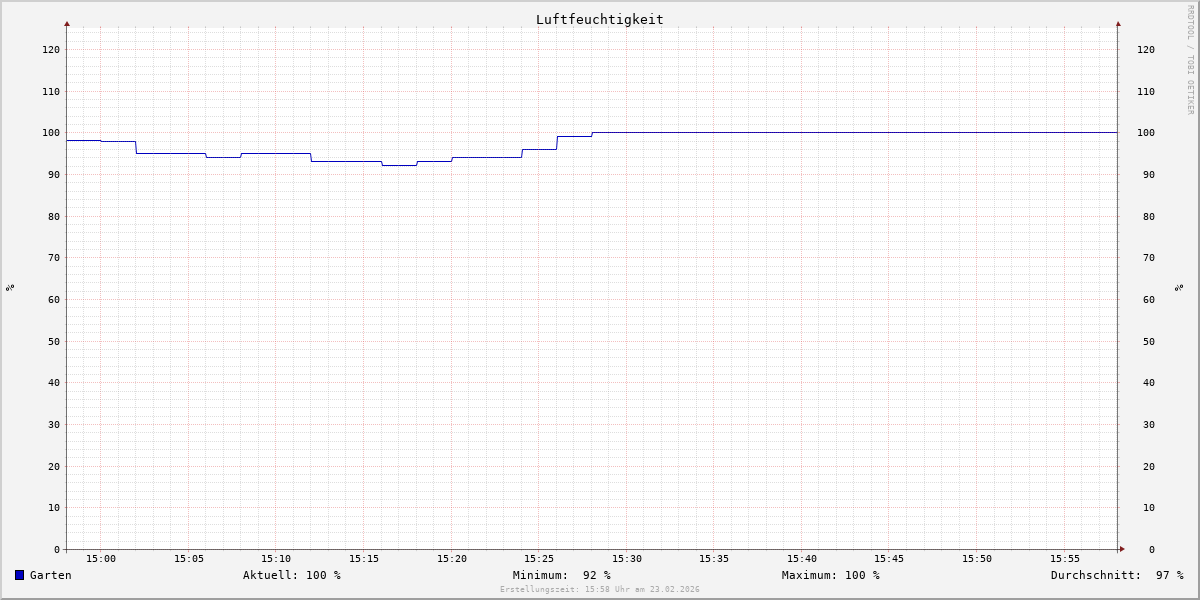Click the % unit label on the right axis
This screenshot has width=1200, height=600.
coord(1180,288)
